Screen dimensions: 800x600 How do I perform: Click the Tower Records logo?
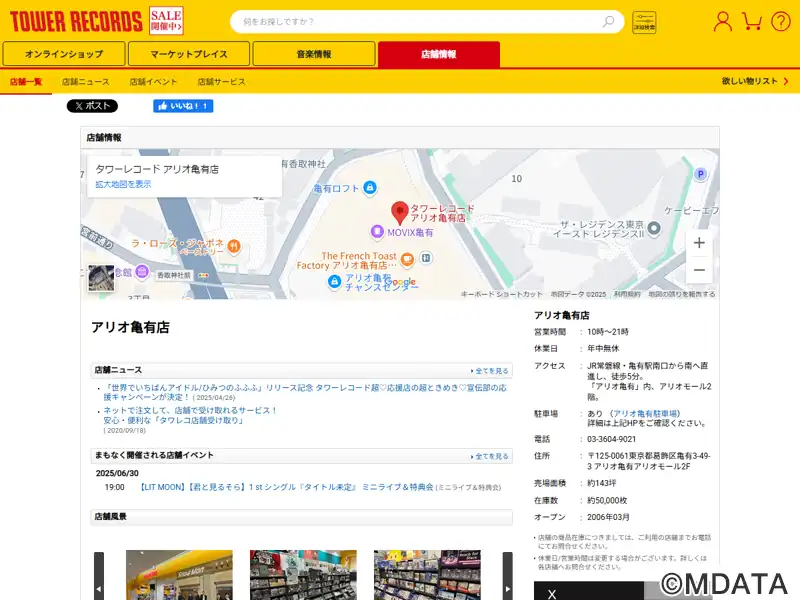click(76, 21)
